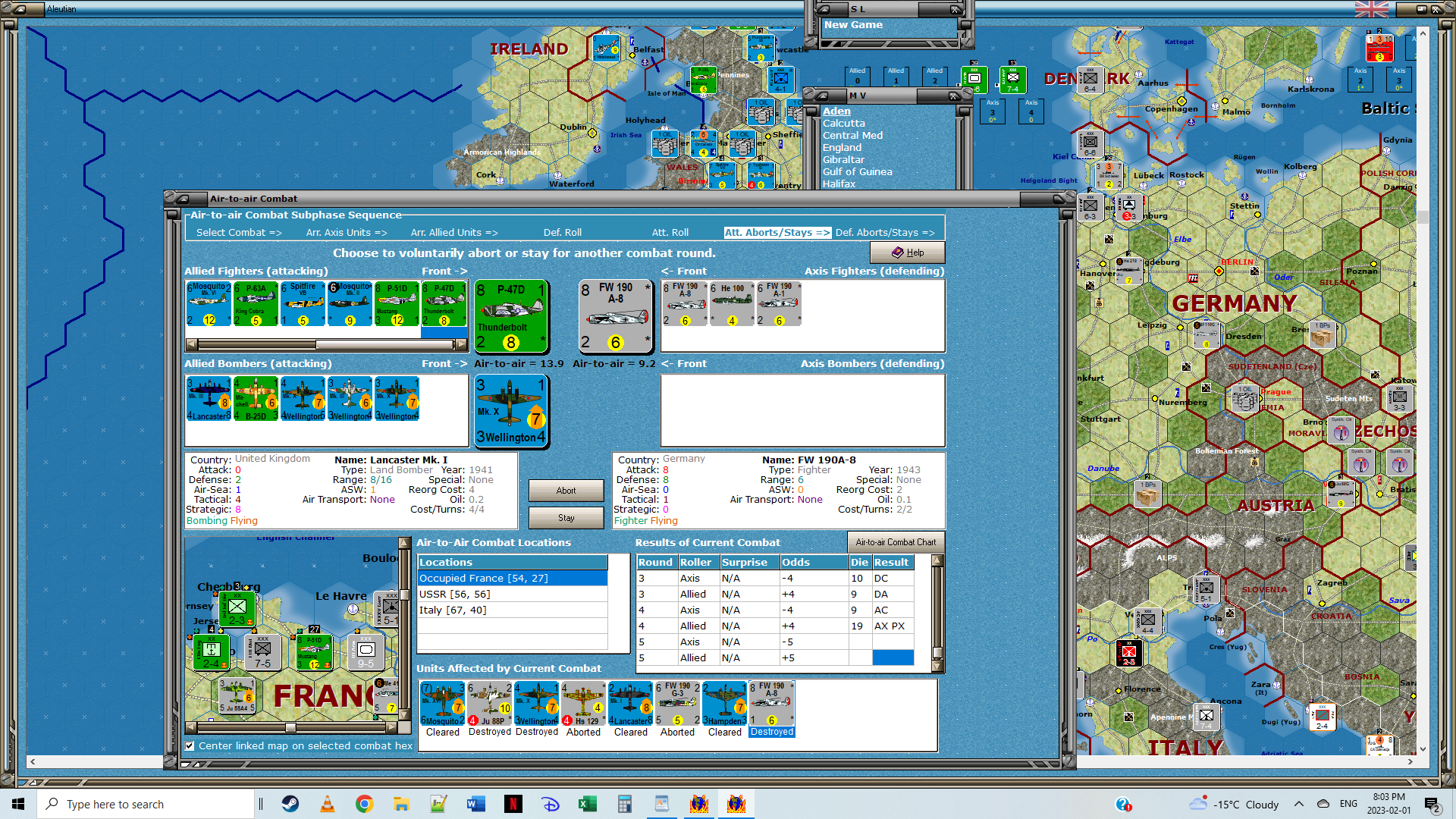1456x819 pixels.
Task: Click the large front Wellington Mk X bomber
Action: pyautogui.click(x=511, y=411)
